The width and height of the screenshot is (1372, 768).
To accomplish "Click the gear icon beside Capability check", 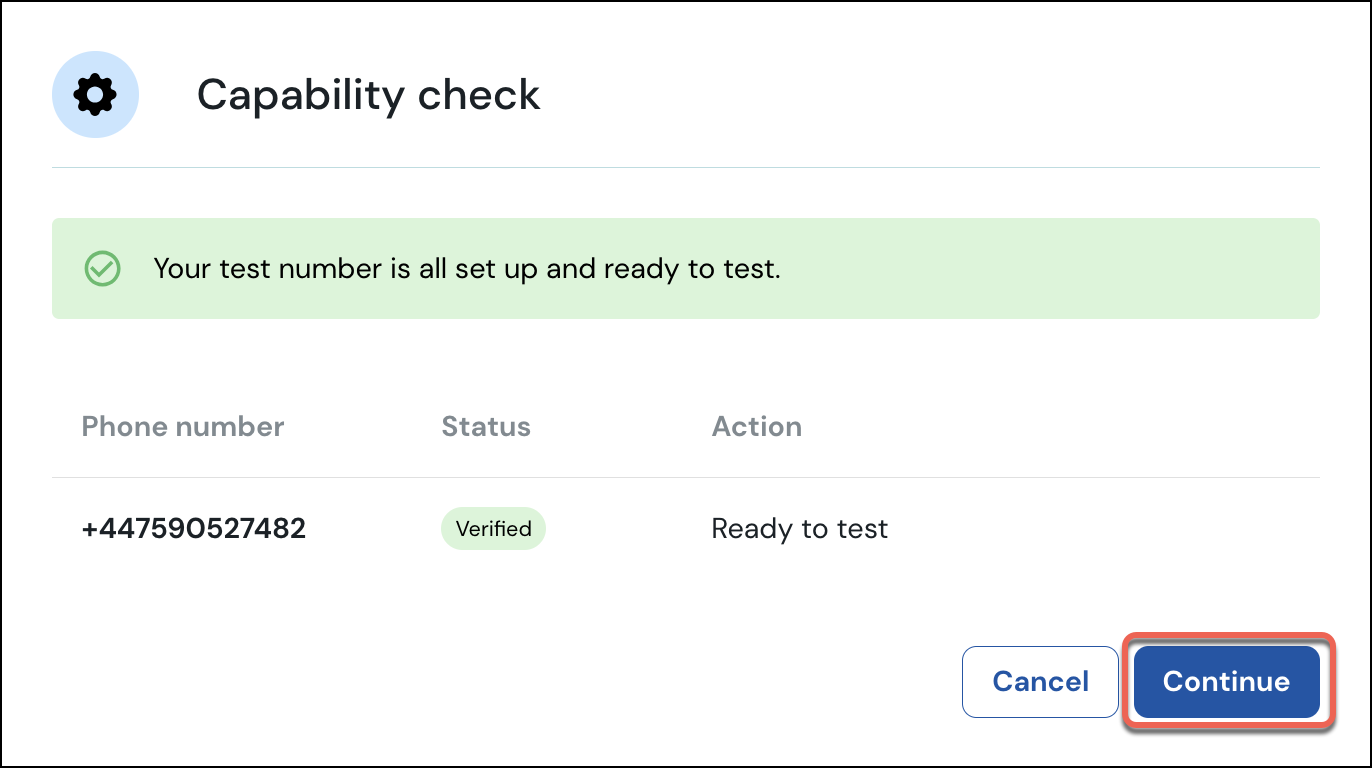I will [x=95, y=94].
